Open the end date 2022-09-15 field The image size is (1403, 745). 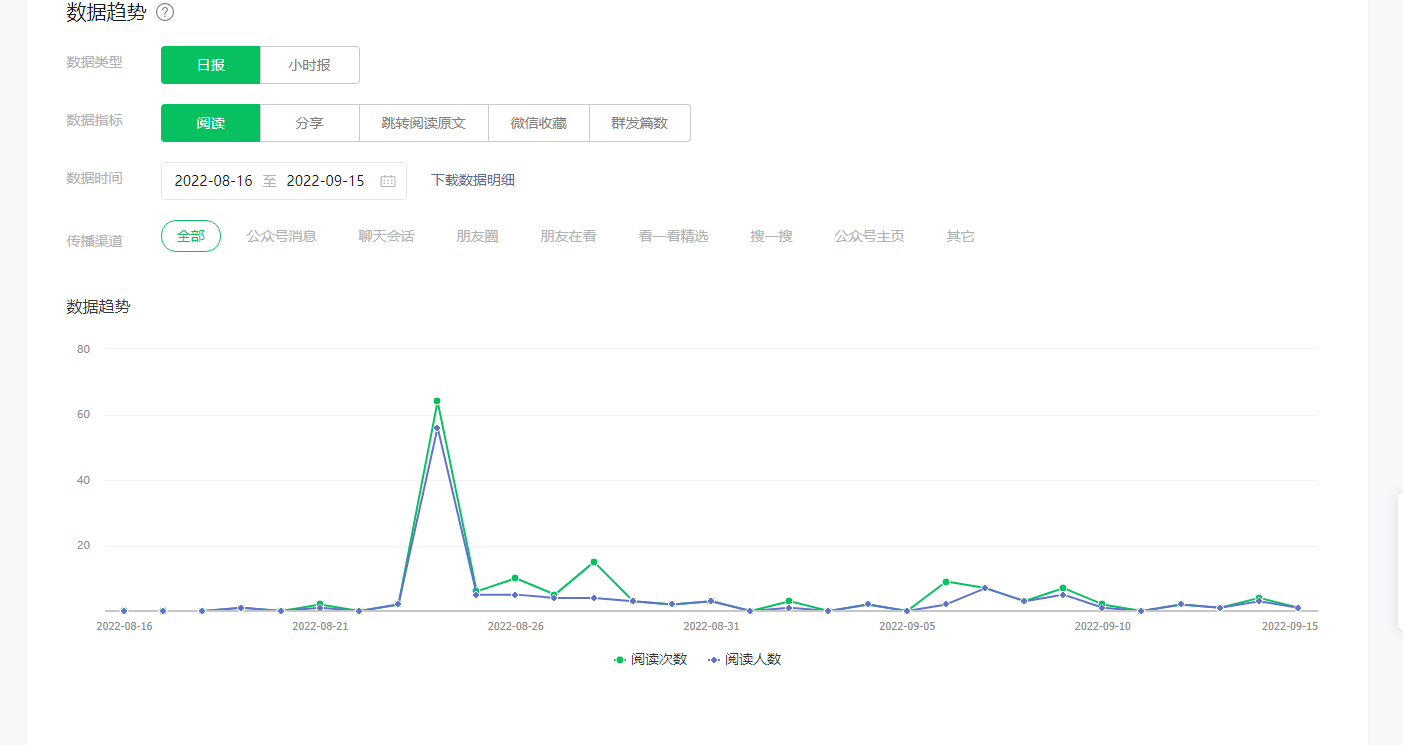[325, 181]
